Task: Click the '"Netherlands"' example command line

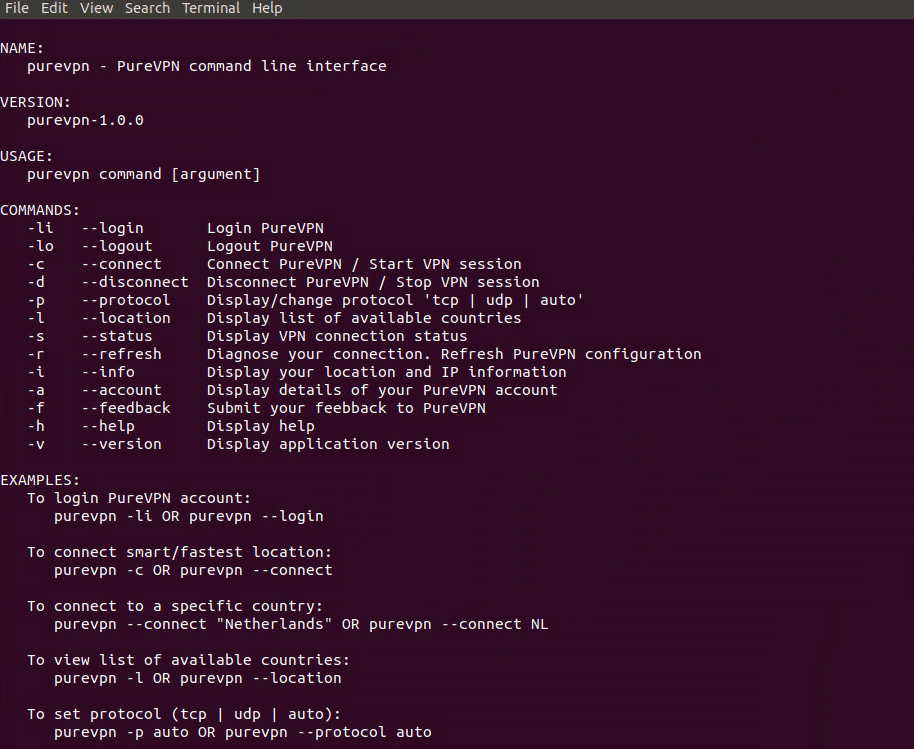Action: [x=301, y=624]
